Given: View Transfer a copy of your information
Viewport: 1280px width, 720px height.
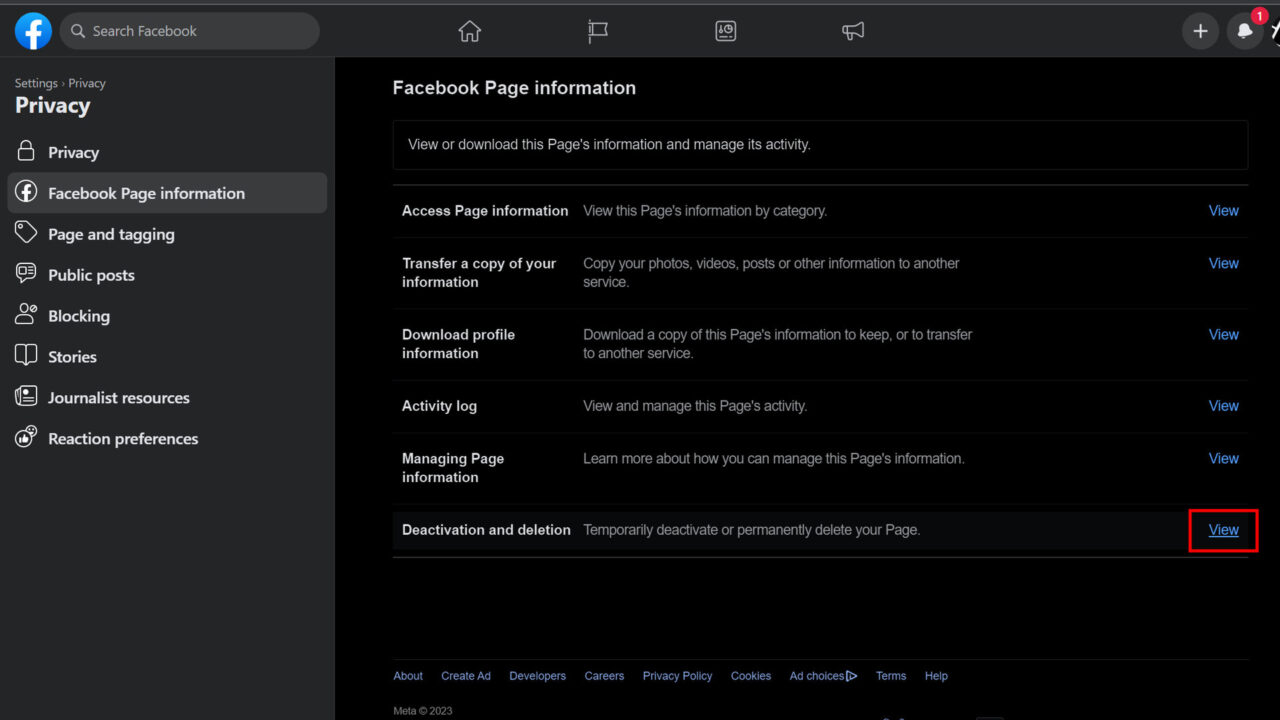Looking at the screenshot, I should tap(1223, 263).
